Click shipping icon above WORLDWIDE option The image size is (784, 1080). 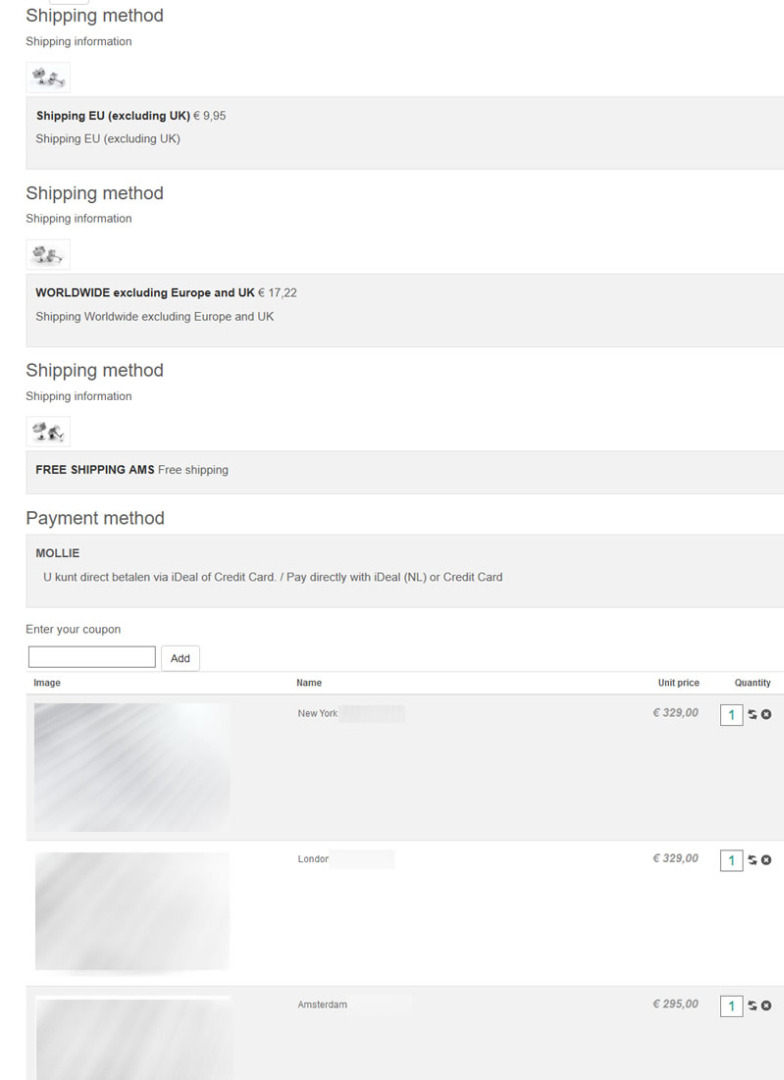[47, 254]
